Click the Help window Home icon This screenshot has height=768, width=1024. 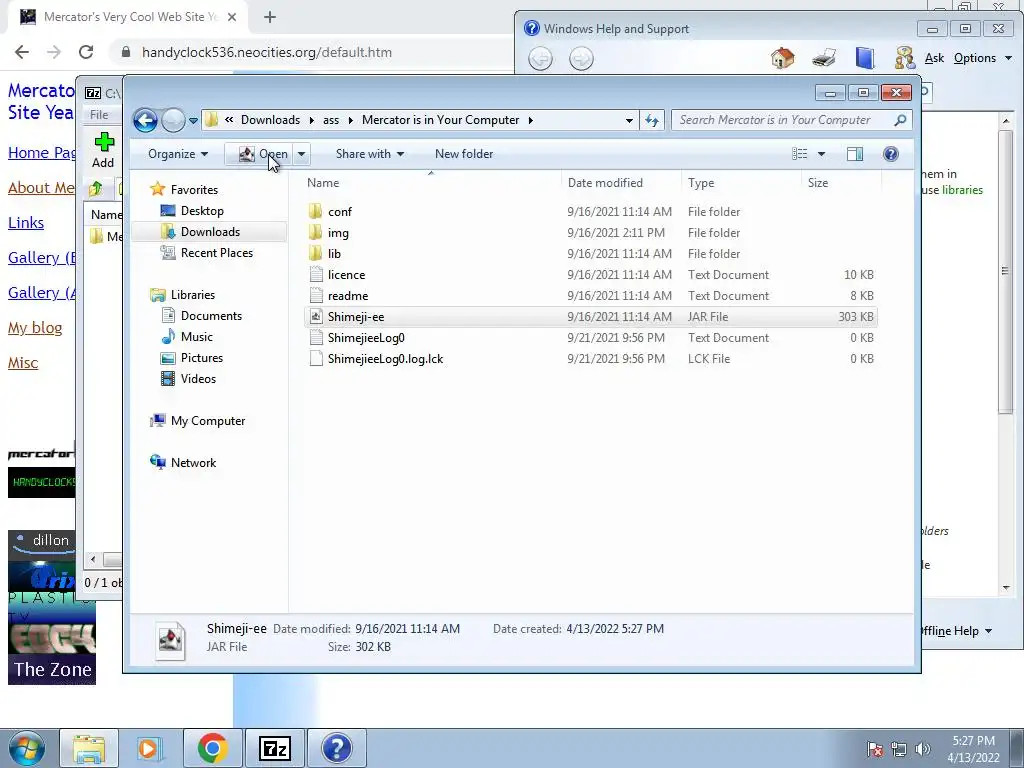[782, 58]
